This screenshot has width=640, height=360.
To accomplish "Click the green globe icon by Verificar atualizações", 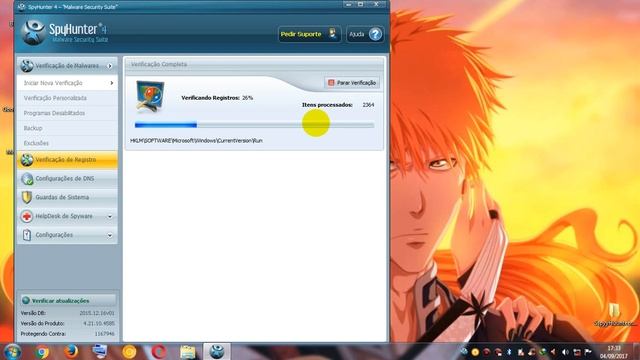I will click(26, 300).
